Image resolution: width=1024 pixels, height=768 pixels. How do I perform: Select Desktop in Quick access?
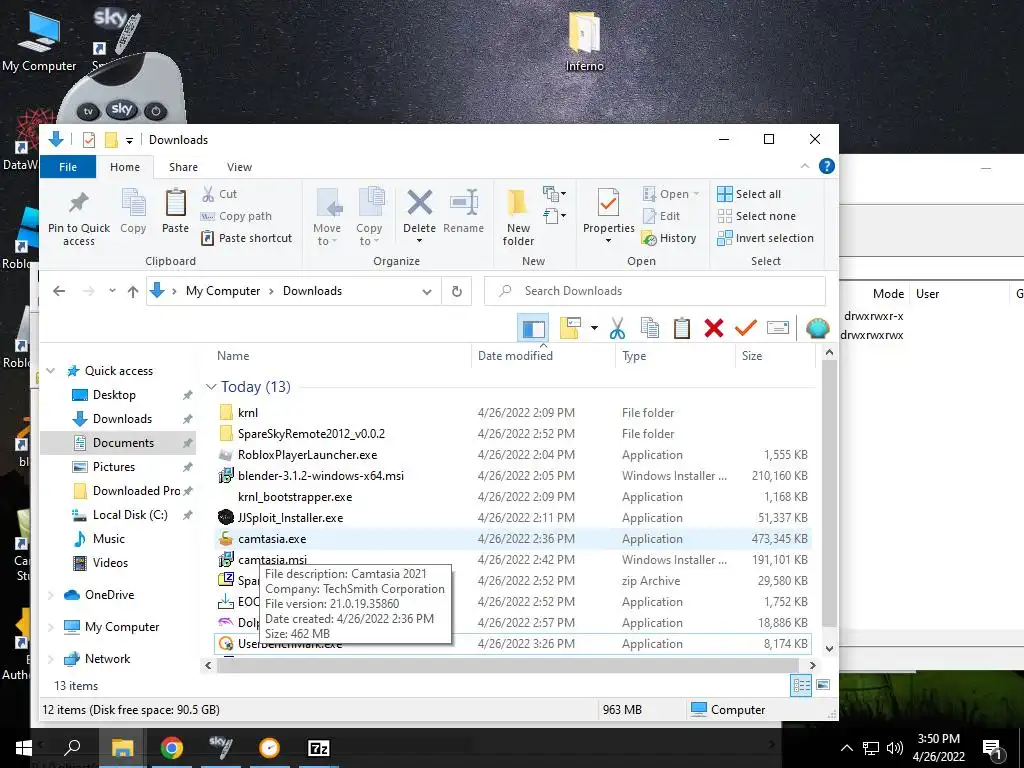pos(114,395)
